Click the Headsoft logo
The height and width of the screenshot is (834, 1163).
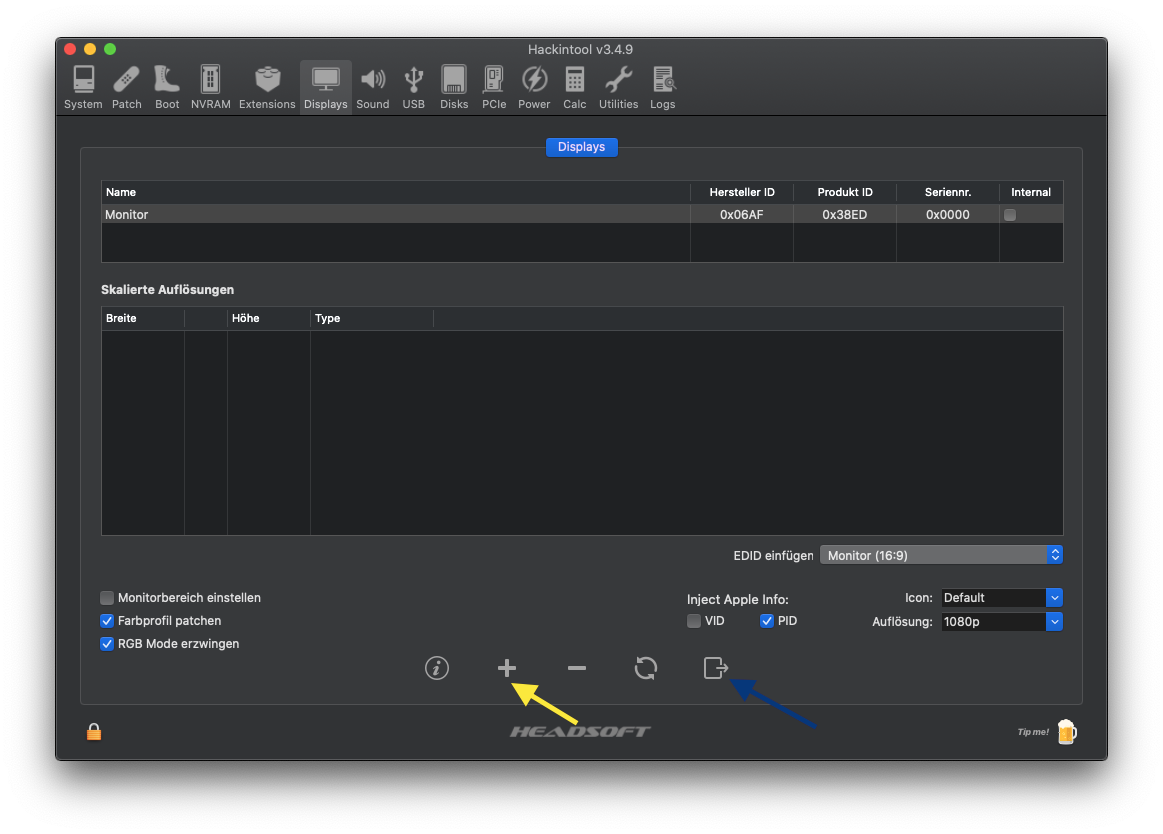[580, 732]
